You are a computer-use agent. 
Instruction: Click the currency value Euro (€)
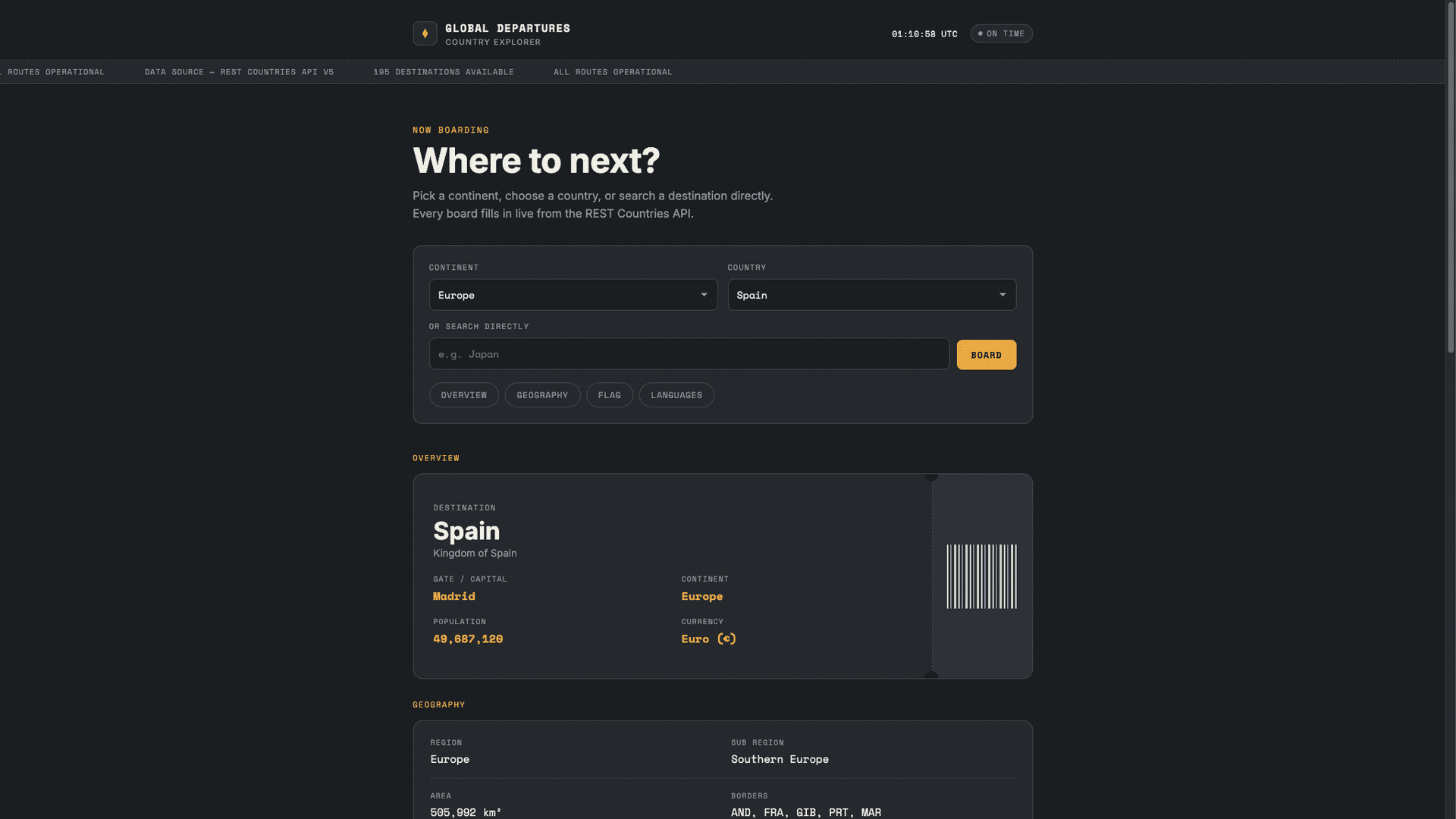coord(708,639)
